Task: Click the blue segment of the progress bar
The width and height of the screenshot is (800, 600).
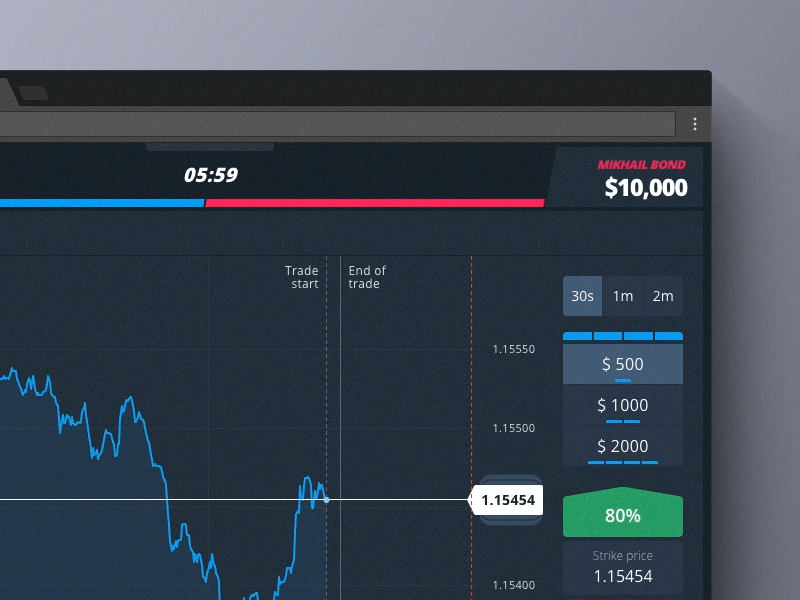Action: [100, 204]
